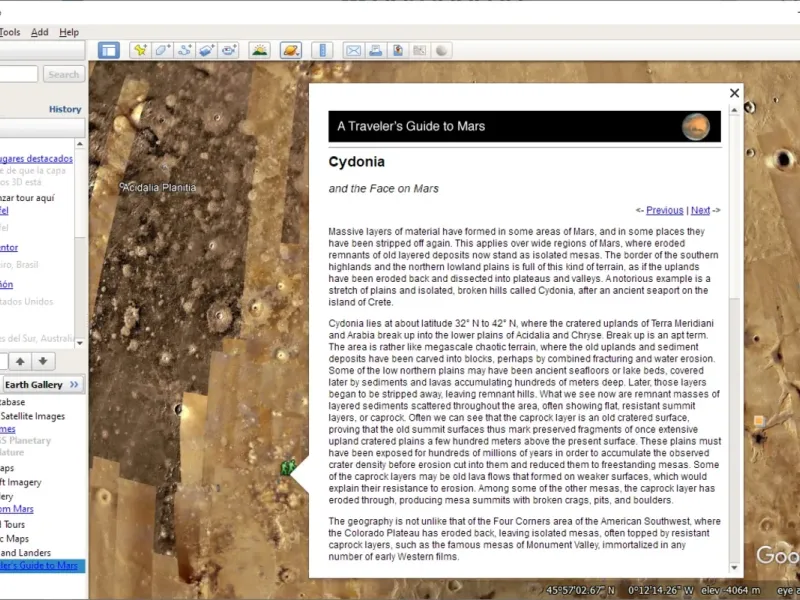Click the balloon scrollbar down arrow

tap(734, 567)
